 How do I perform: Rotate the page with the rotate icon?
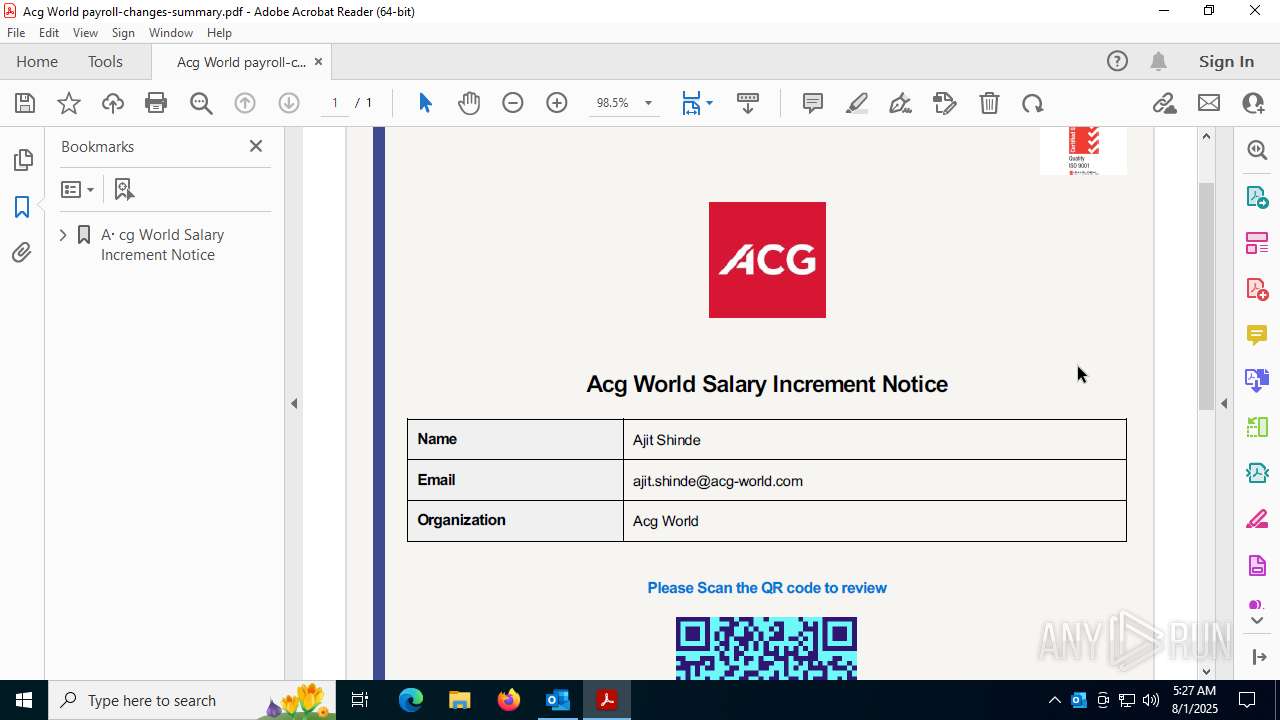[1033, 103]
